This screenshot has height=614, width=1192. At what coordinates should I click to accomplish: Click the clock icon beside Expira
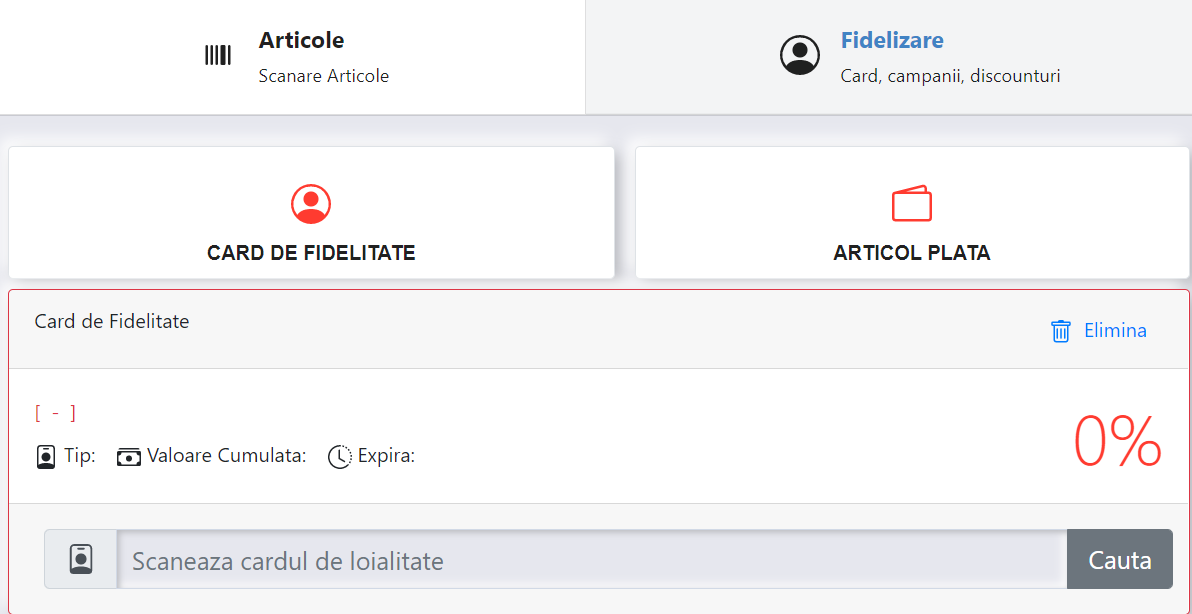[x=340, y=457]
